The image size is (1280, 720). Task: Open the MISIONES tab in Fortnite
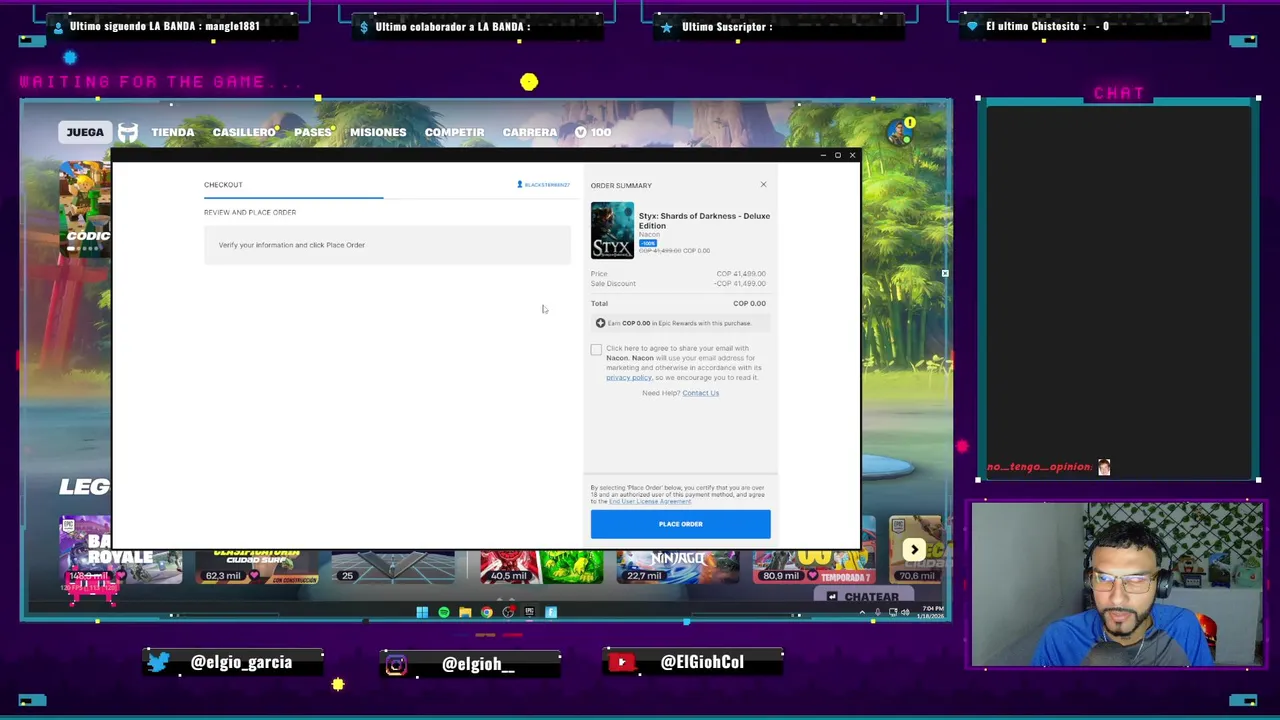pyautogui.click(x=378, y=132)
